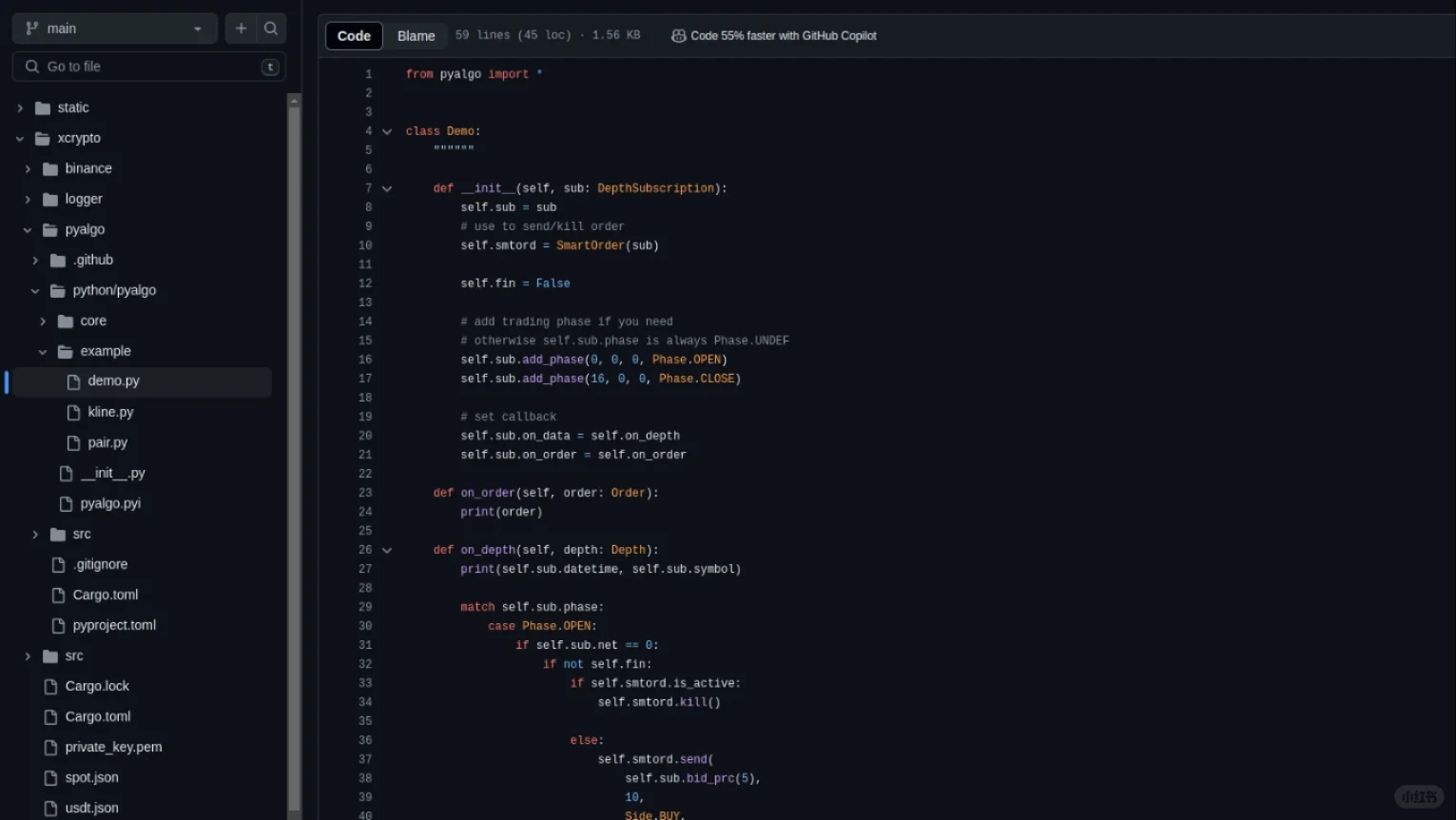
Task: Click the xcrypto open folder icon
Action: (x=43, y=138)
